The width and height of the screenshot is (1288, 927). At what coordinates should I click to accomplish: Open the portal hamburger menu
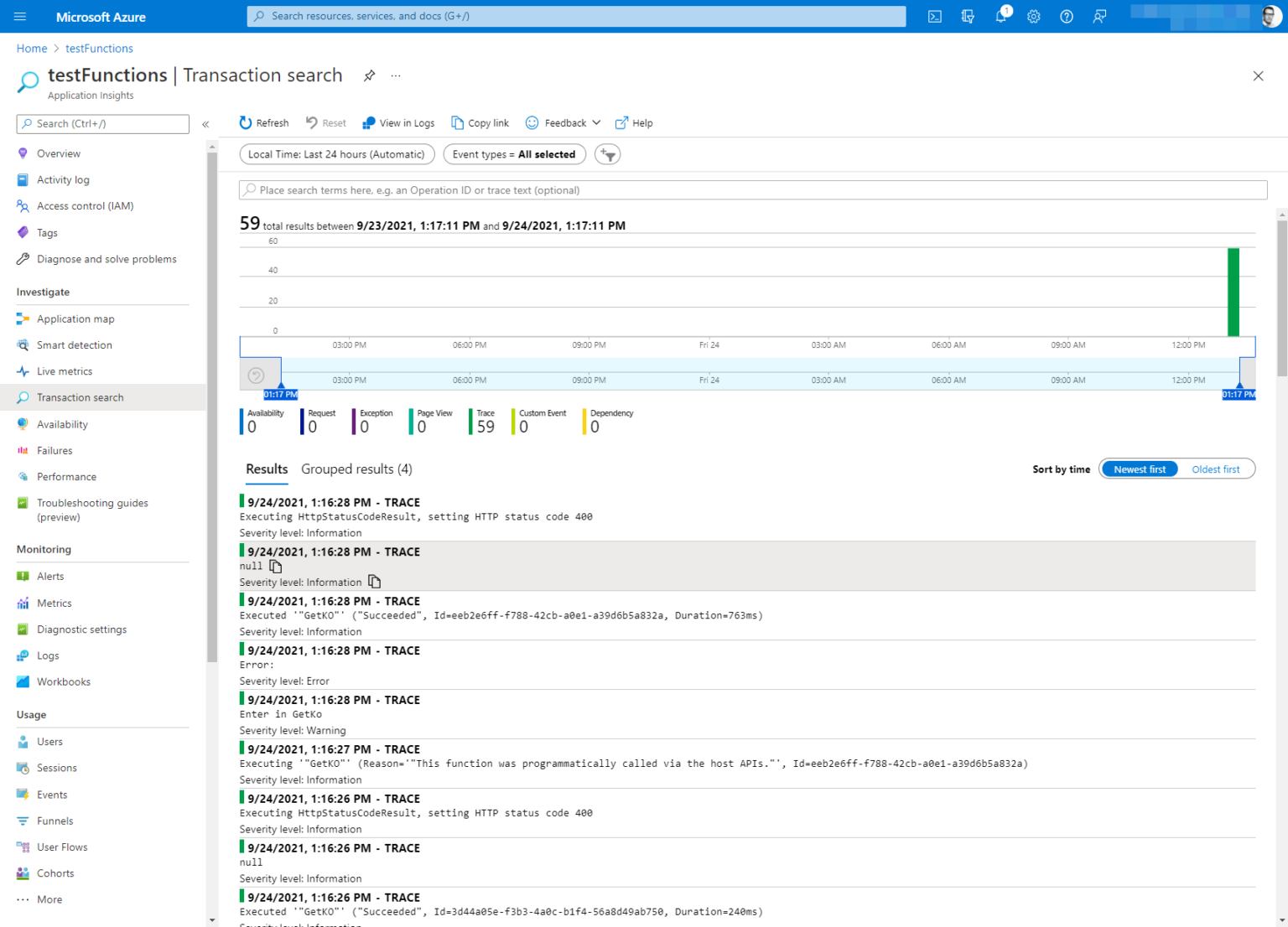click(x=20, y=17)
